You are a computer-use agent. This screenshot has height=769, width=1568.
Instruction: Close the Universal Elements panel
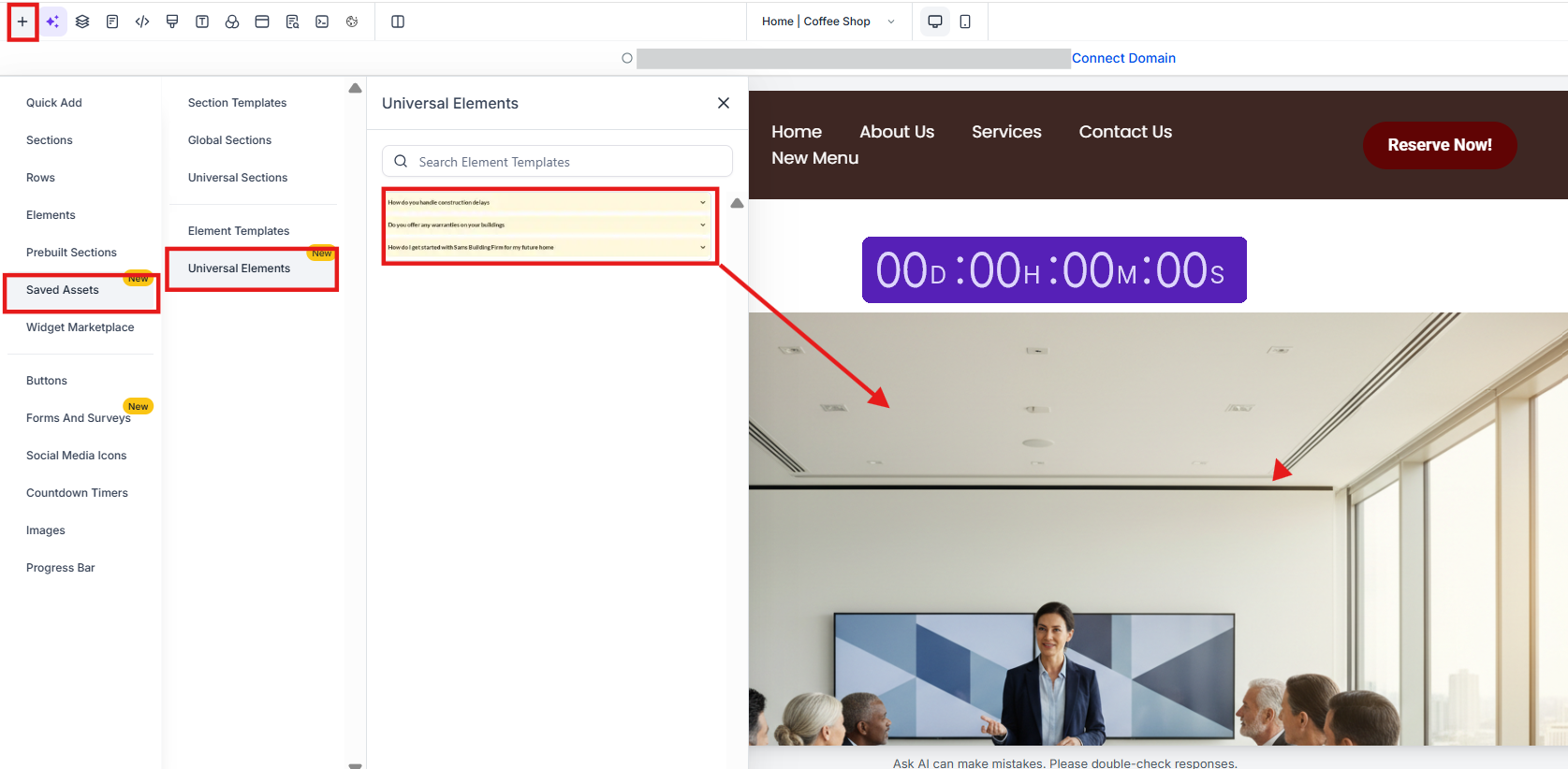pos(724,103)
